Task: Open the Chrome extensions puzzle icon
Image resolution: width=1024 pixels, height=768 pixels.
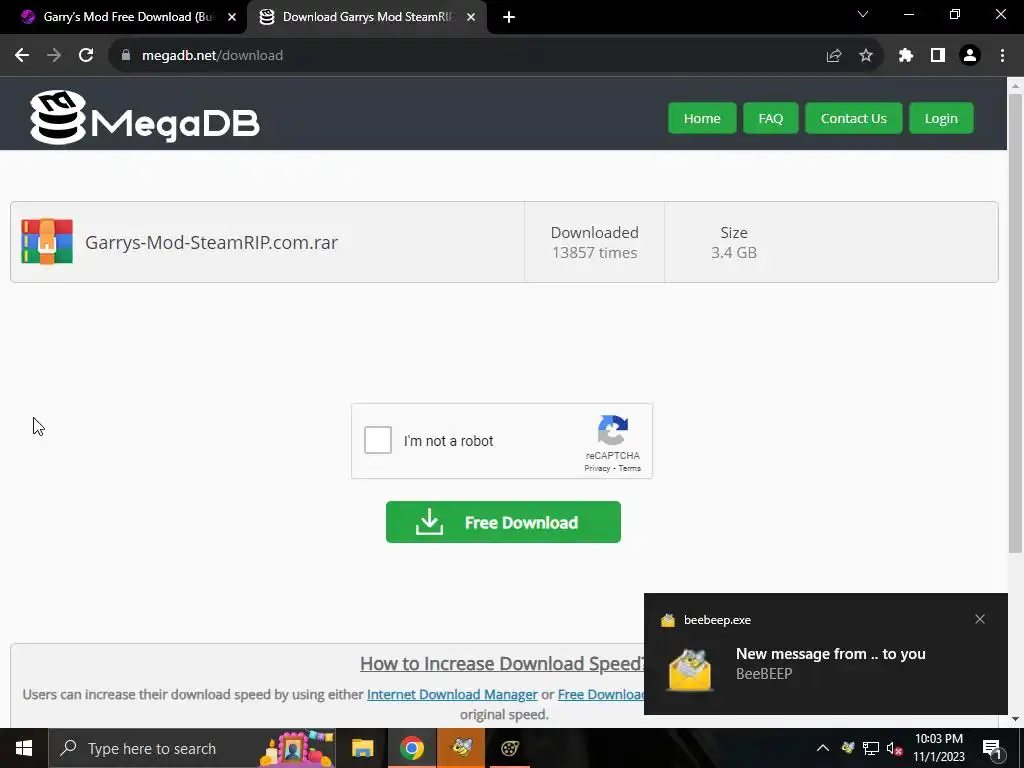Action: point(906,56)
